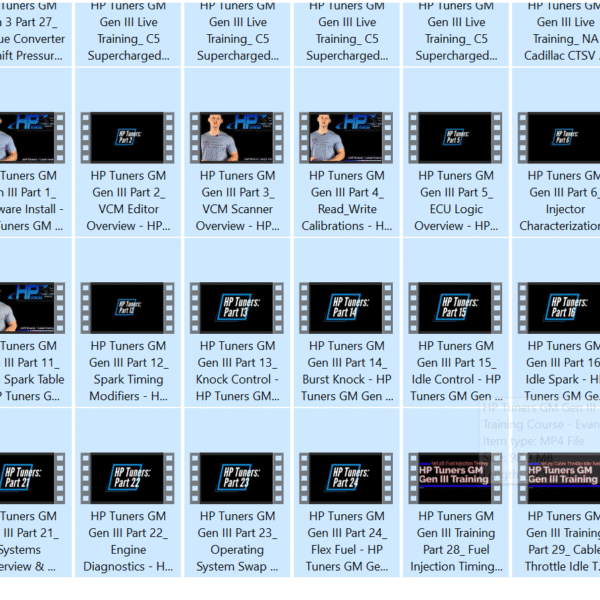
Task: Click the 'Part 1_ ...ware Install' file name
Action: coord(32,201)
